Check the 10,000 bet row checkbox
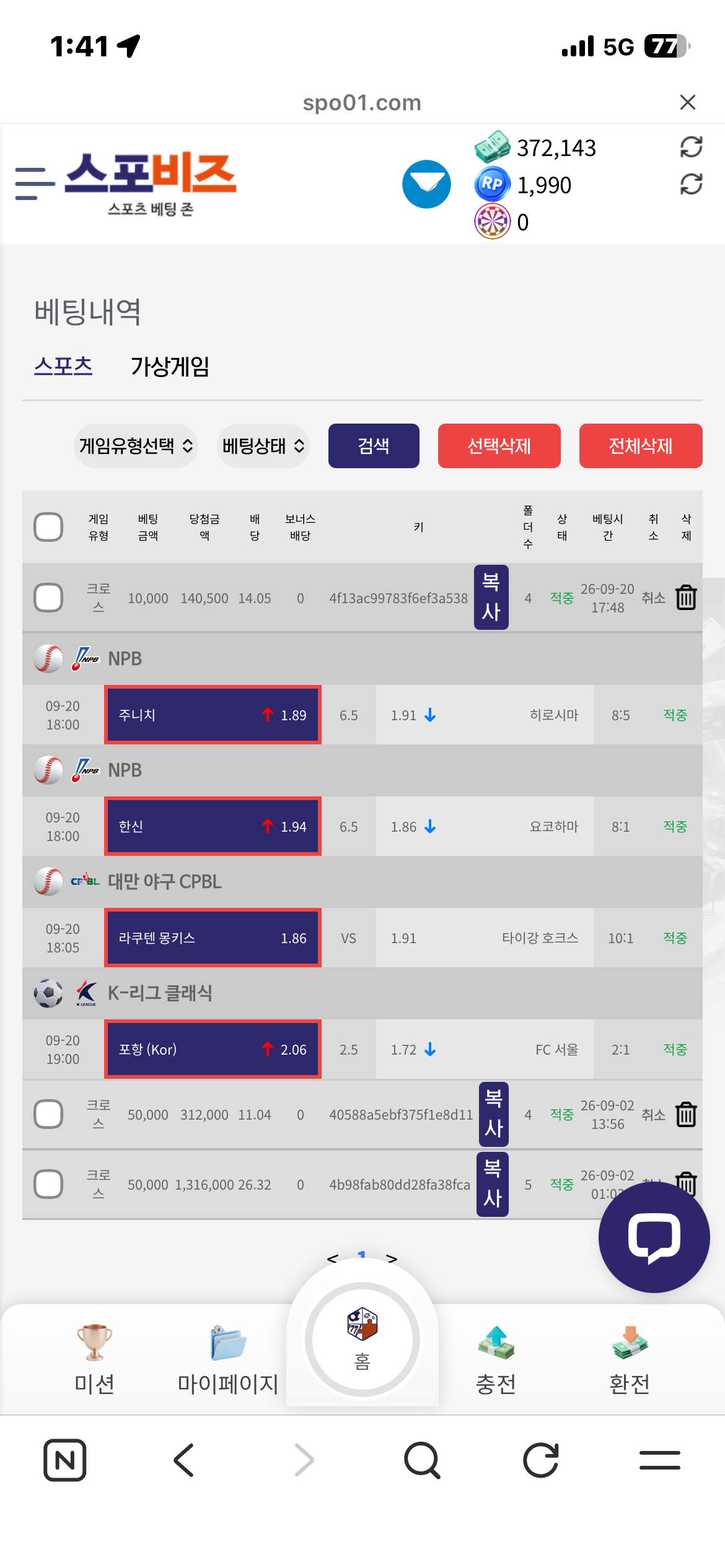This screenshot has width=725, height=1568. (48, 598)
